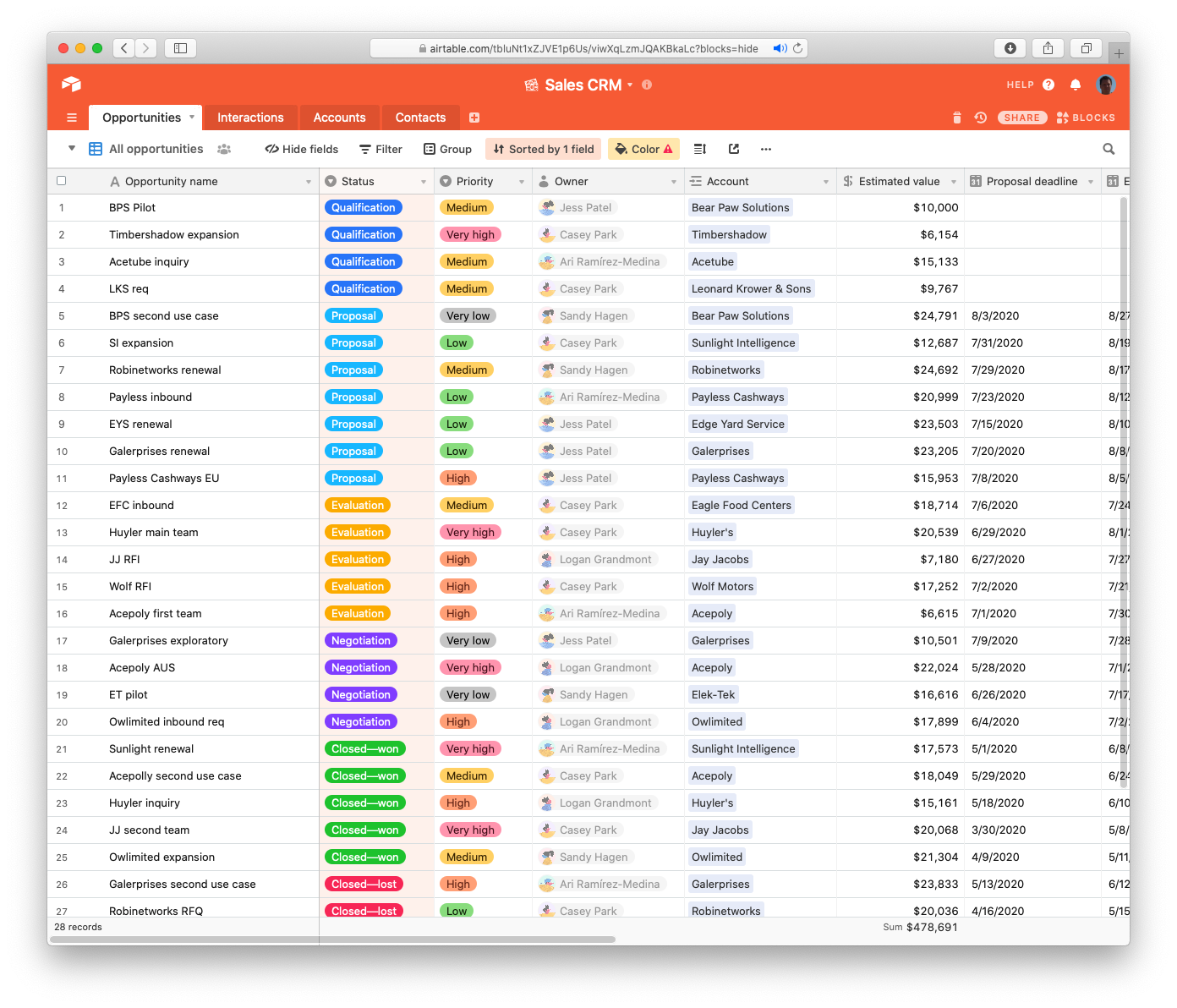
Task: Click the Hide fields button
Action: click(302, 149)
